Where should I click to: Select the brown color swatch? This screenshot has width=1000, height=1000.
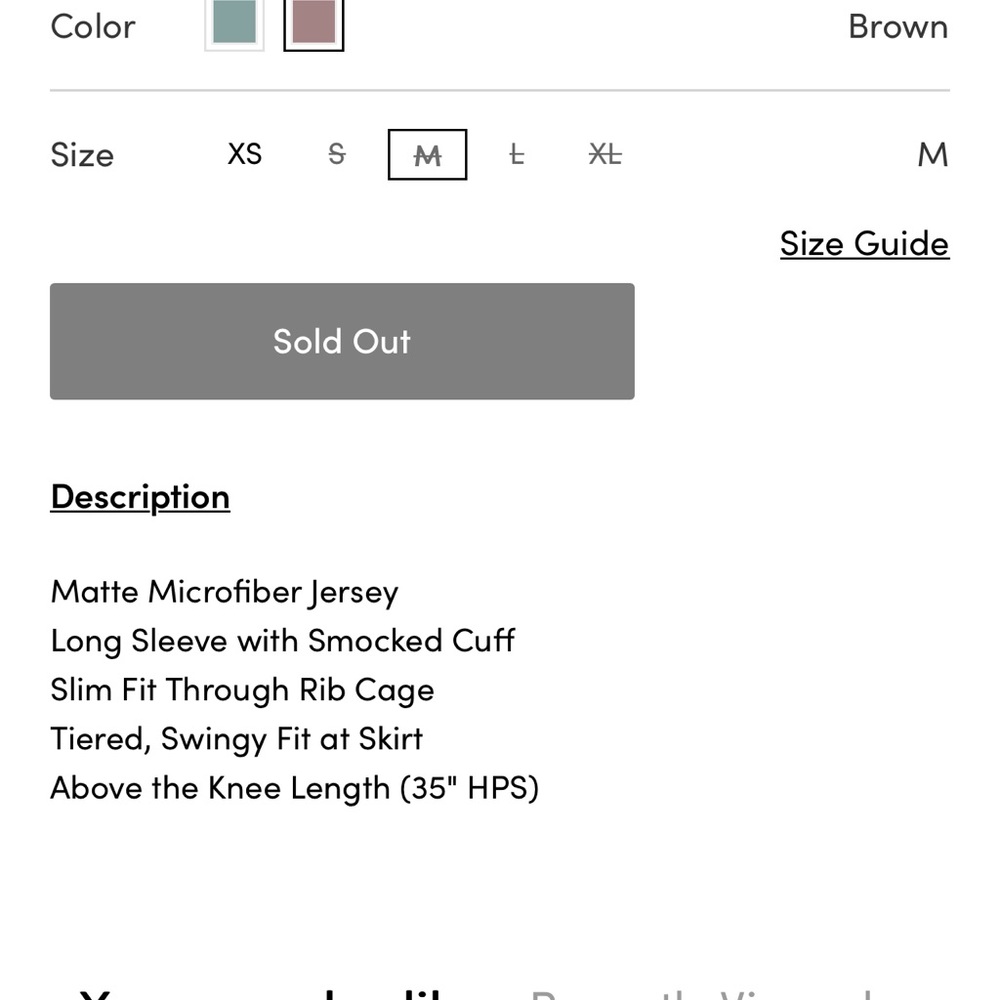(314, 22)
